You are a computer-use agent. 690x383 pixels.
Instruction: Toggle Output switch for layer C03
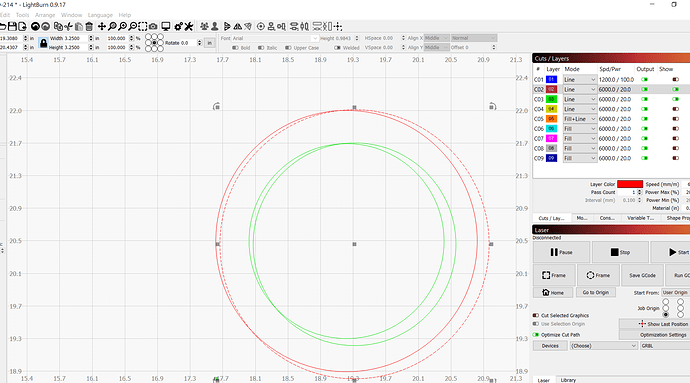[645, 99]
